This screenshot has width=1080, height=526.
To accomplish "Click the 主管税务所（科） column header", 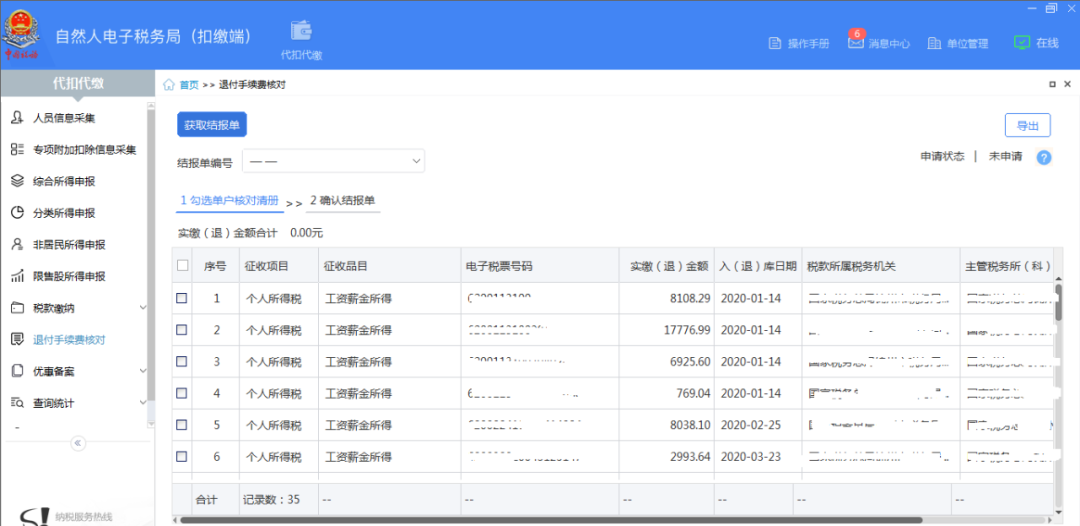I will pos(1008,265).
